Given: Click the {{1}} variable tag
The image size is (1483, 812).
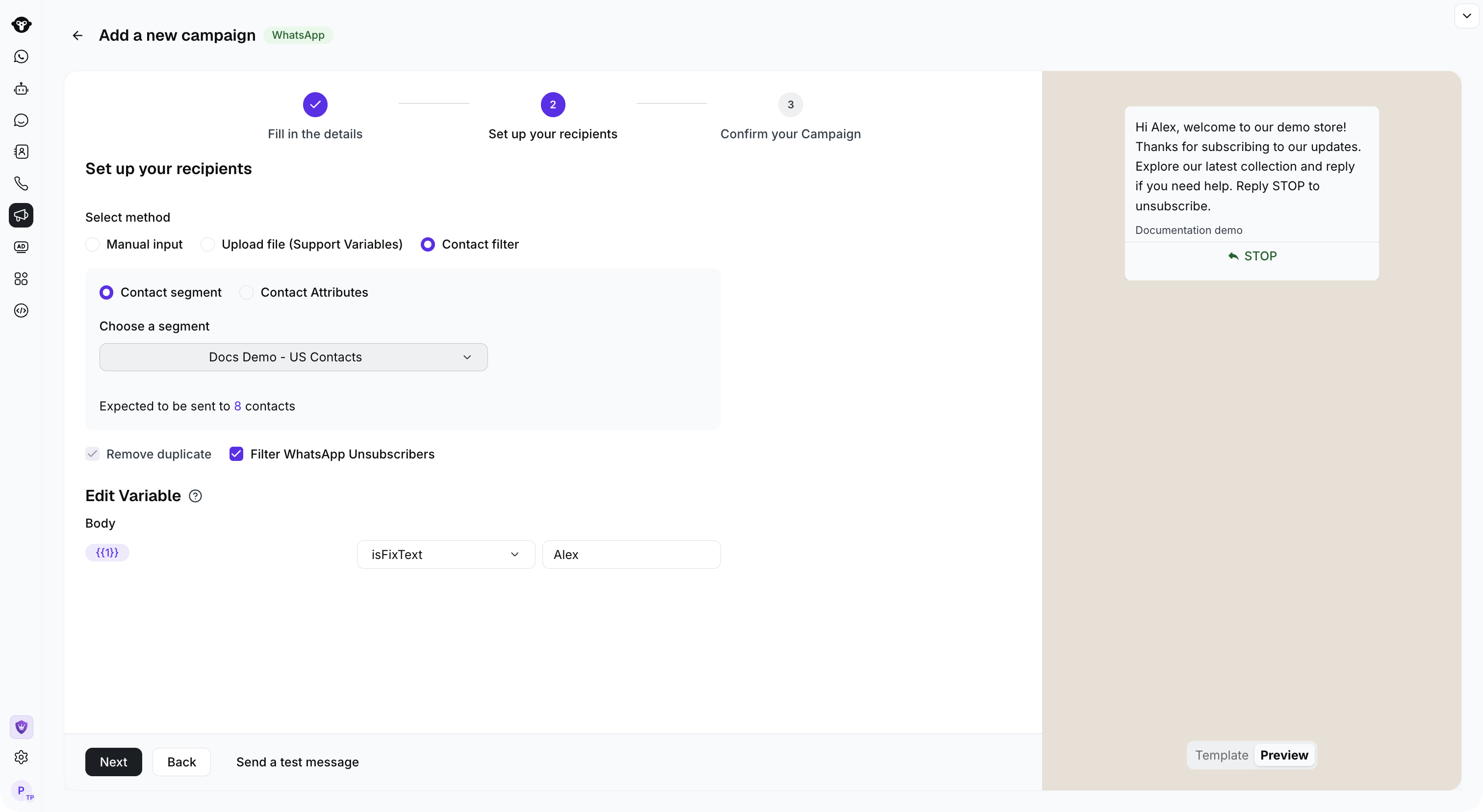Looking at the screenshot, I should click(x=107, y=553).
